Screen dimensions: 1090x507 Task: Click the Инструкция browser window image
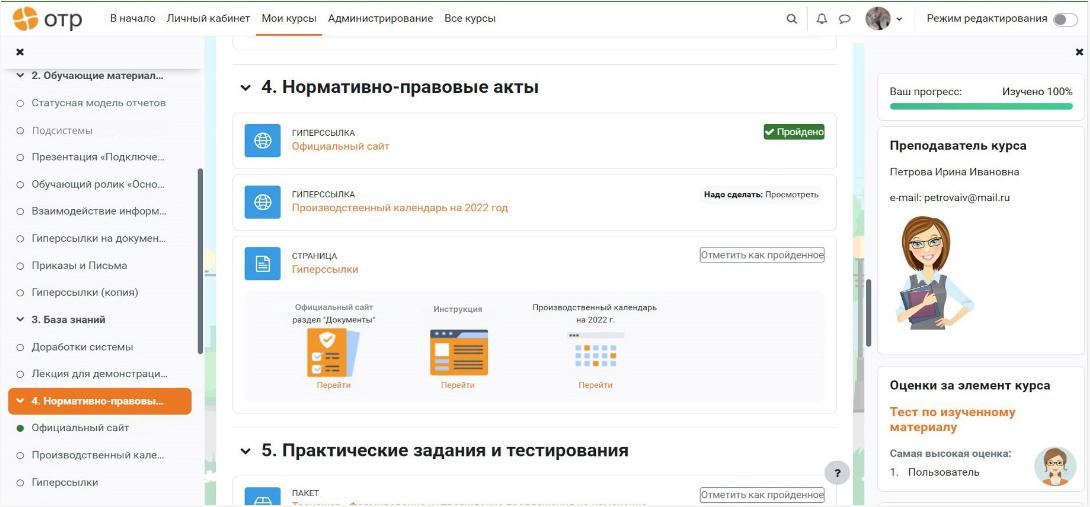click(459, 352)
